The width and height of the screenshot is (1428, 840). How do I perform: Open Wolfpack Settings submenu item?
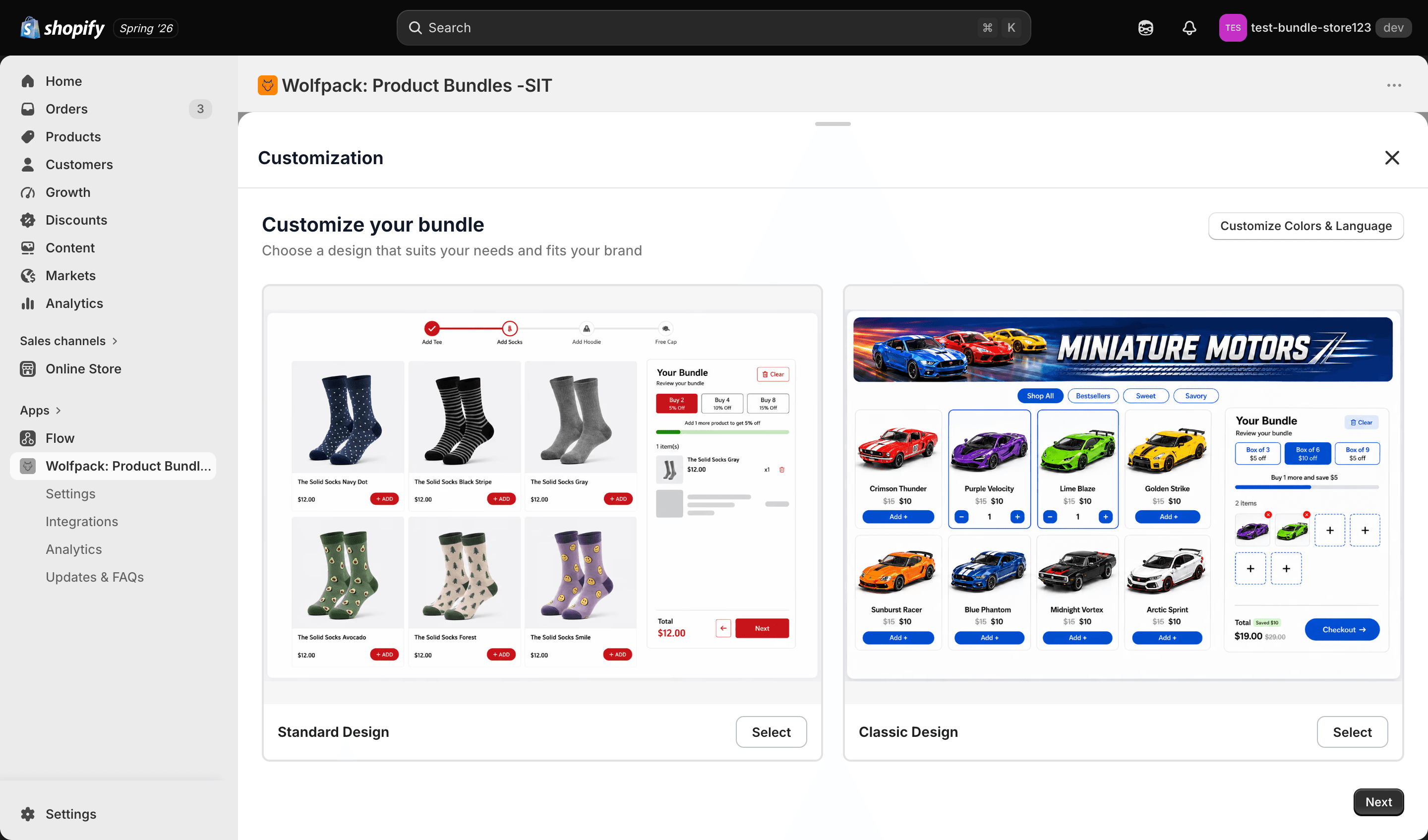71,494
